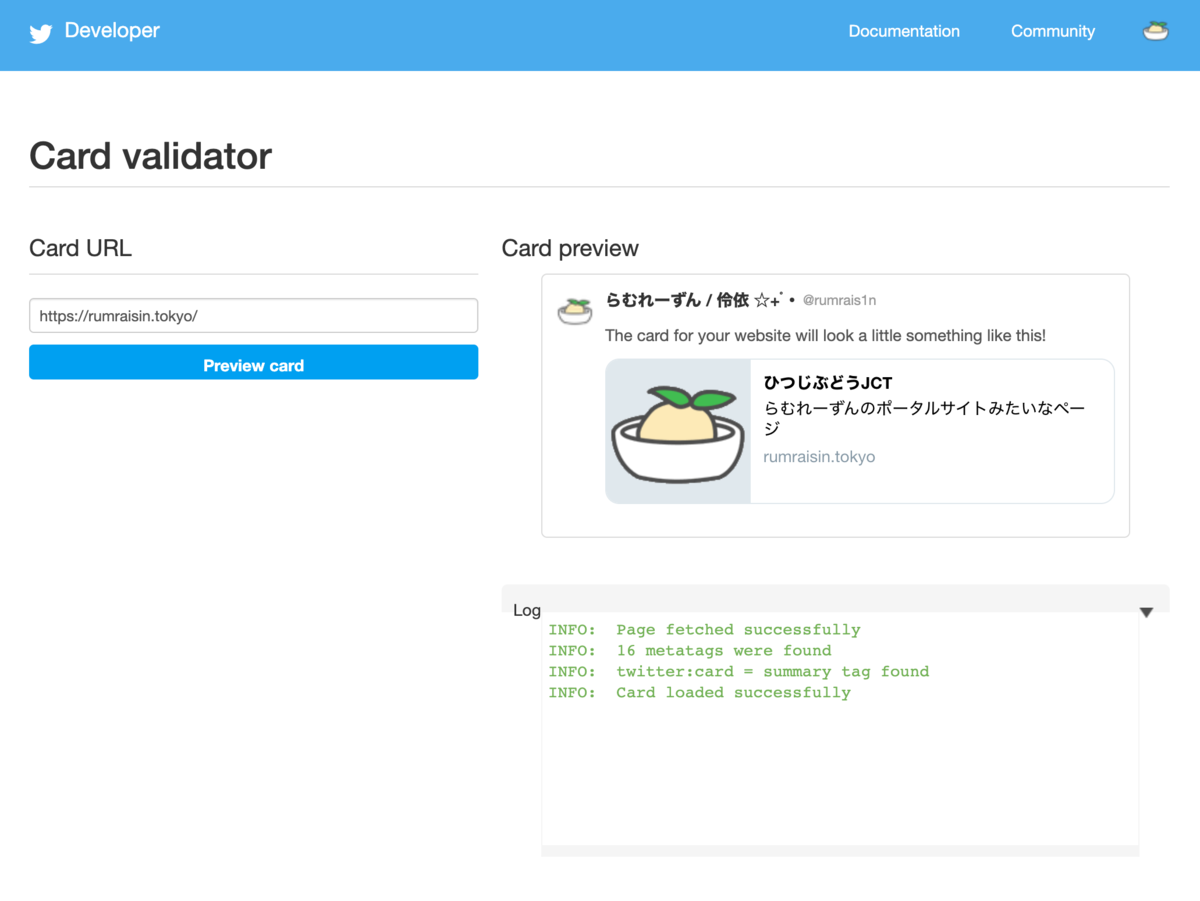Click the Developer label in the header

111,30
